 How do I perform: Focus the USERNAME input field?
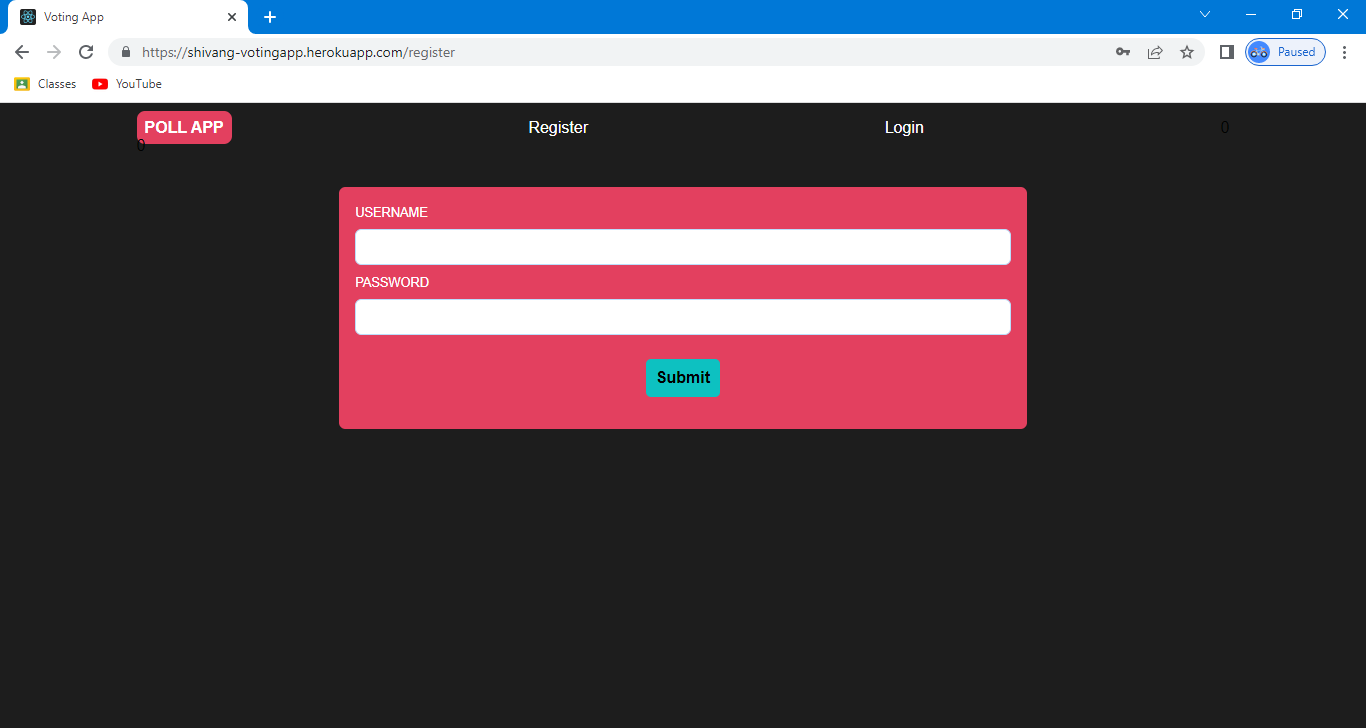point(682,247)
